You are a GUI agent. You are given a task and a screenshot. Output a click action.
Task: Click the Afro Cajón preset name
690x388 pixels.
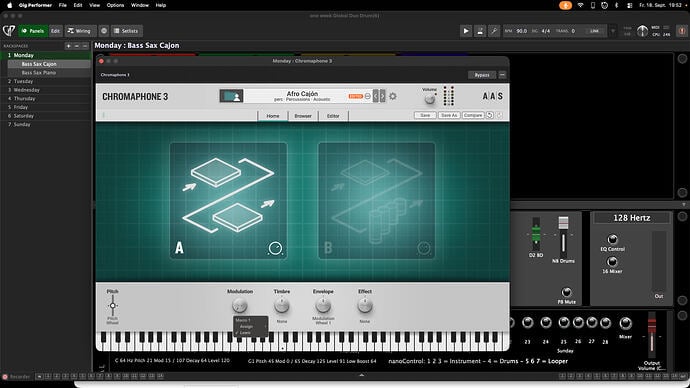[x=302, y=94]
